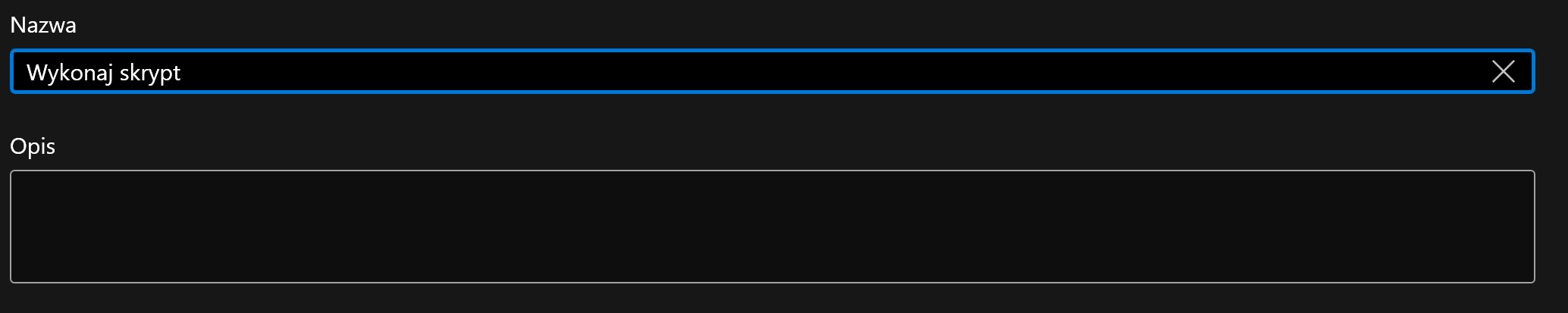Viewport: 1568px width, 313px height.
Task: Focus the Nazwa text input
Action: pos(758,72)
